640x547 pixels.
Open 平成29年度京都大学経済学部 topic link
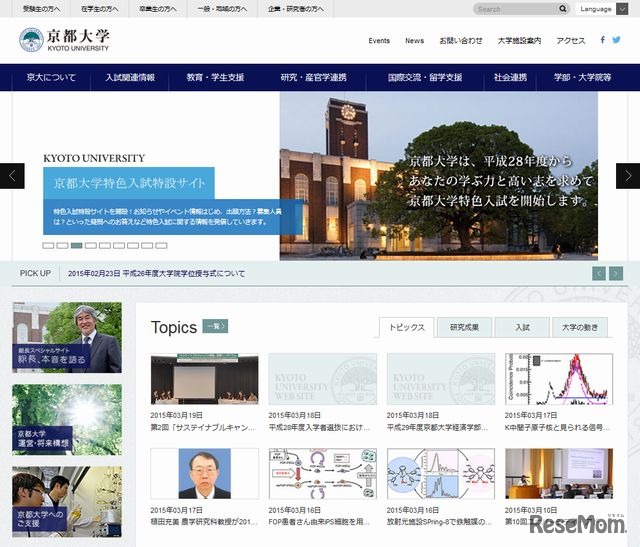(437, 427)
